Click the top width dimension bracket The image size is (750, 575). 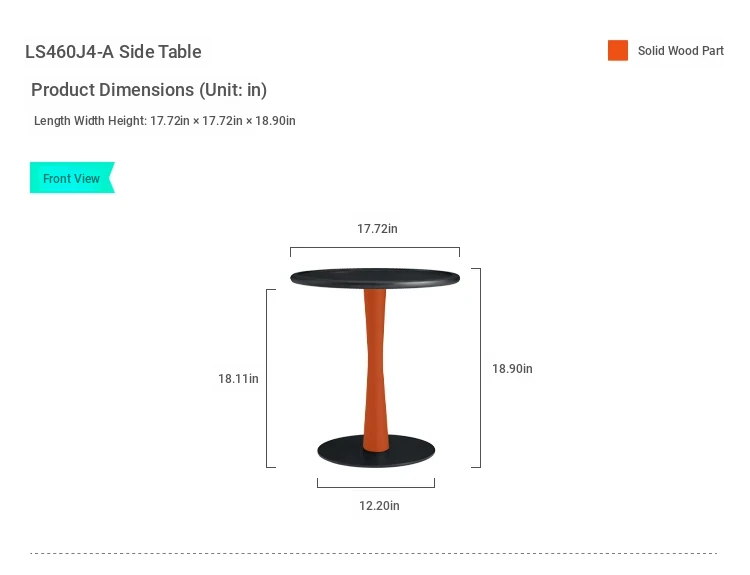coord(375,252)
